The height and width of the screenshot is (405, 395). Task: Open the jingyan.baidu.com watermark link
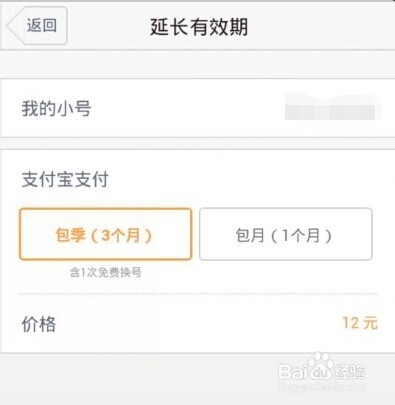click(322, 387)
